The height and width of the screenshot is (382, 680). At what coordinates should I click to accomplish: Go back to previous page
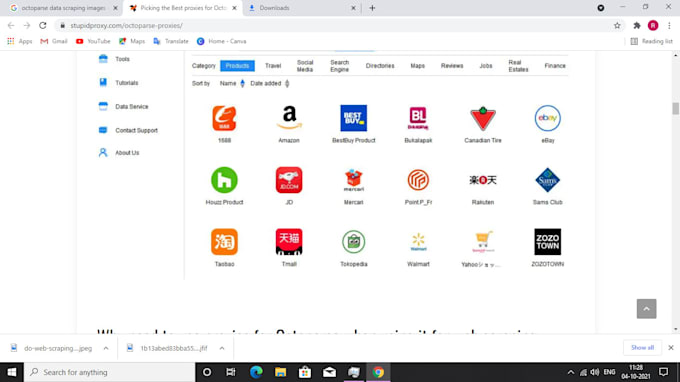click(11, 26)
